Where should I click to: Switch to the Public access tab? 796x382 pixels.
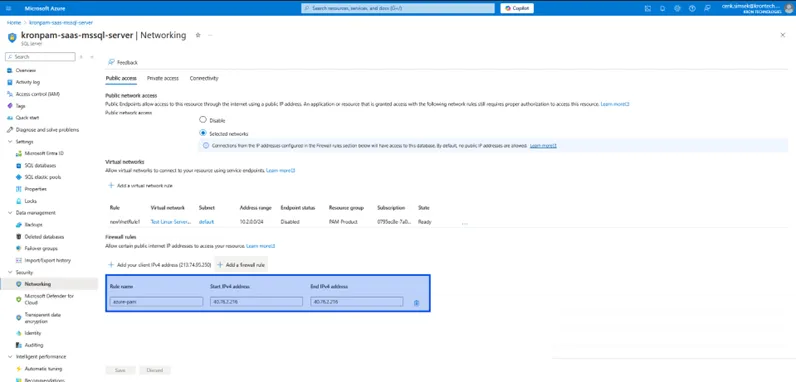click(x=121, y=78)
